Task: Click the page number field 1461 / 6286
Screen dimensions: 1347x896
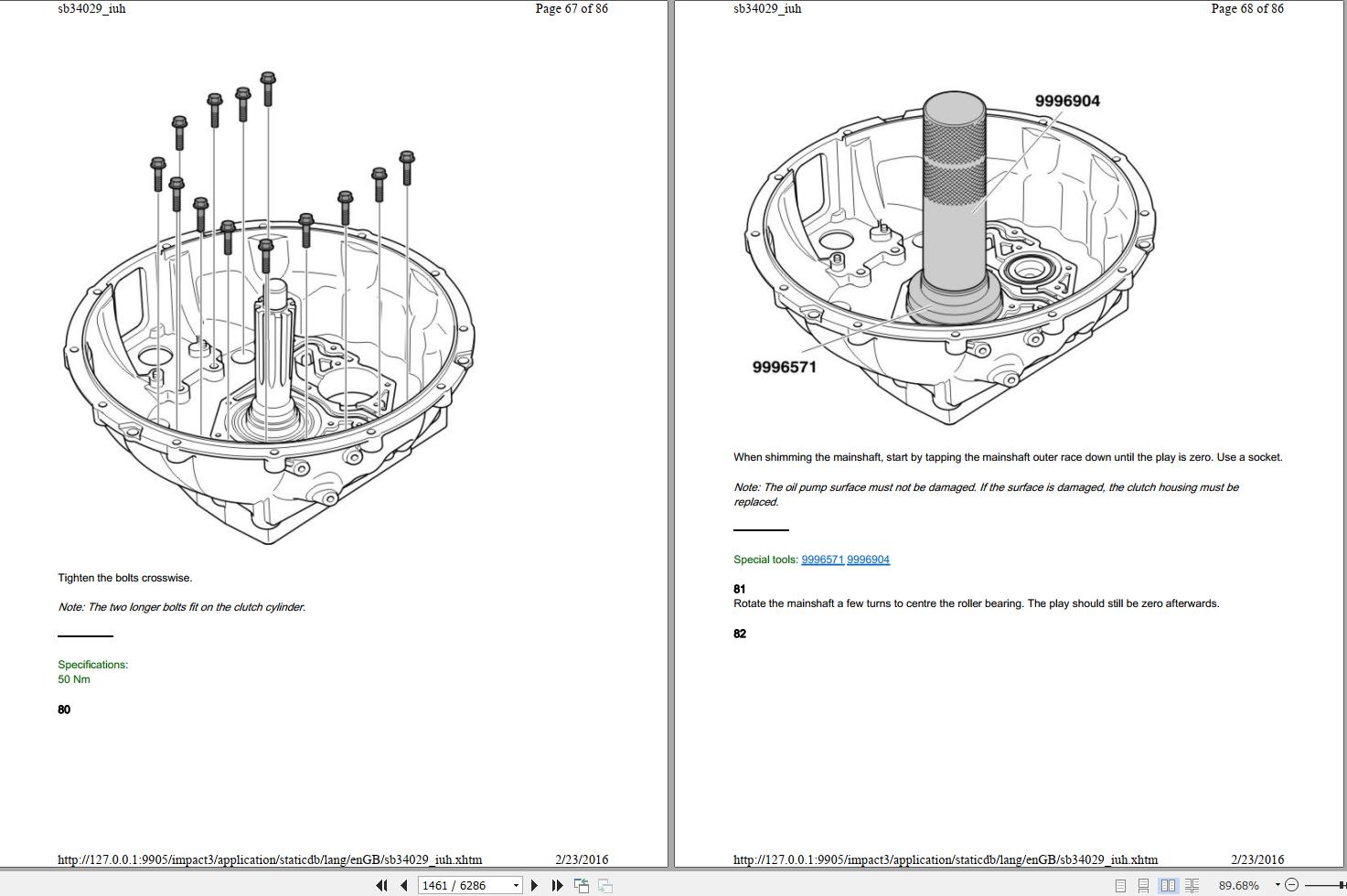Action: (463, 885)
